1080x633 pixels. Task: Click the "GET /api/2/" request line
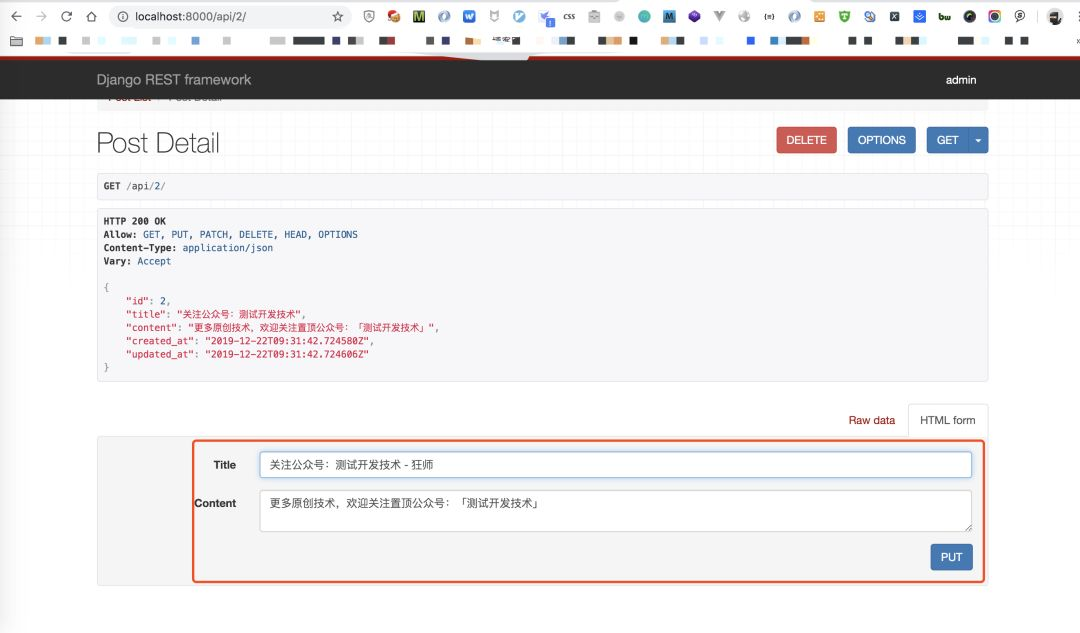click(x=134, y=186)
